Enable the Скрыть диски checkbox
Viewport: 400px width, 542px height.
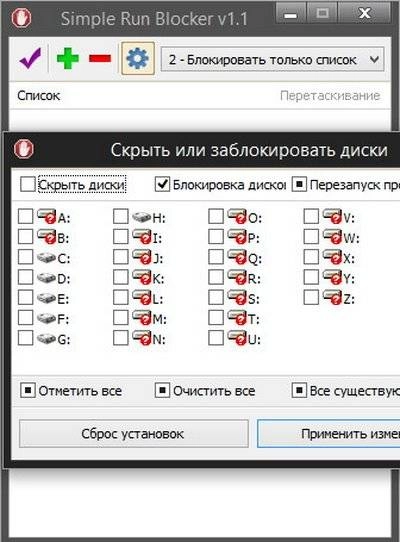tap(28, 184)
